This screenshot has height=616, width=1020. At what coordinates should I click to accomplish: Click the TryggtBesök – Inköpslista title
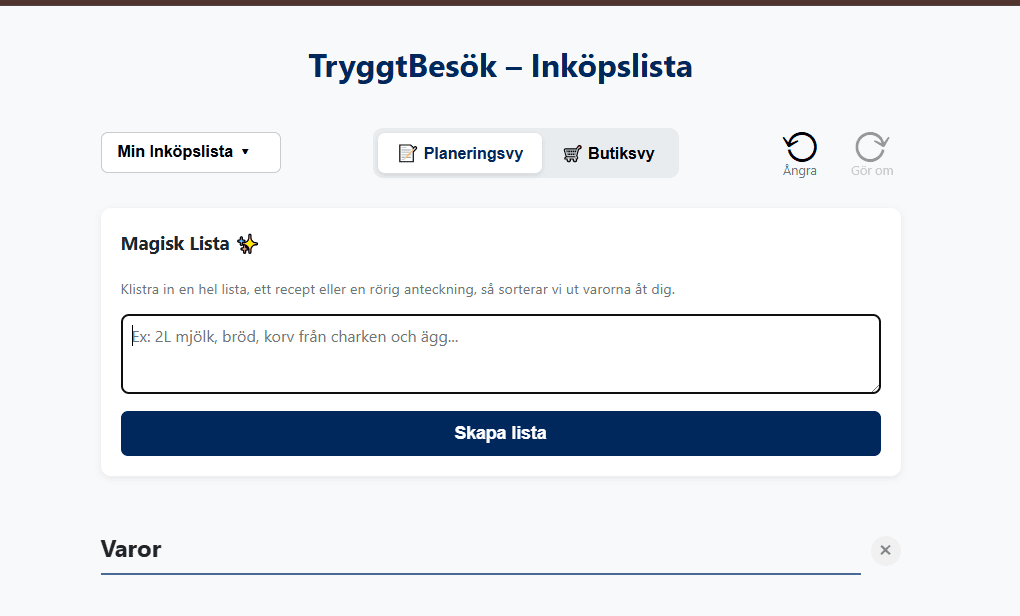(499, 66)
